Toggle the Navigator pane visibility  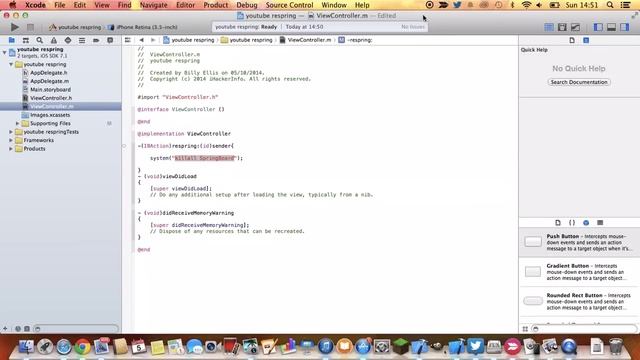(x=598, y=27)
